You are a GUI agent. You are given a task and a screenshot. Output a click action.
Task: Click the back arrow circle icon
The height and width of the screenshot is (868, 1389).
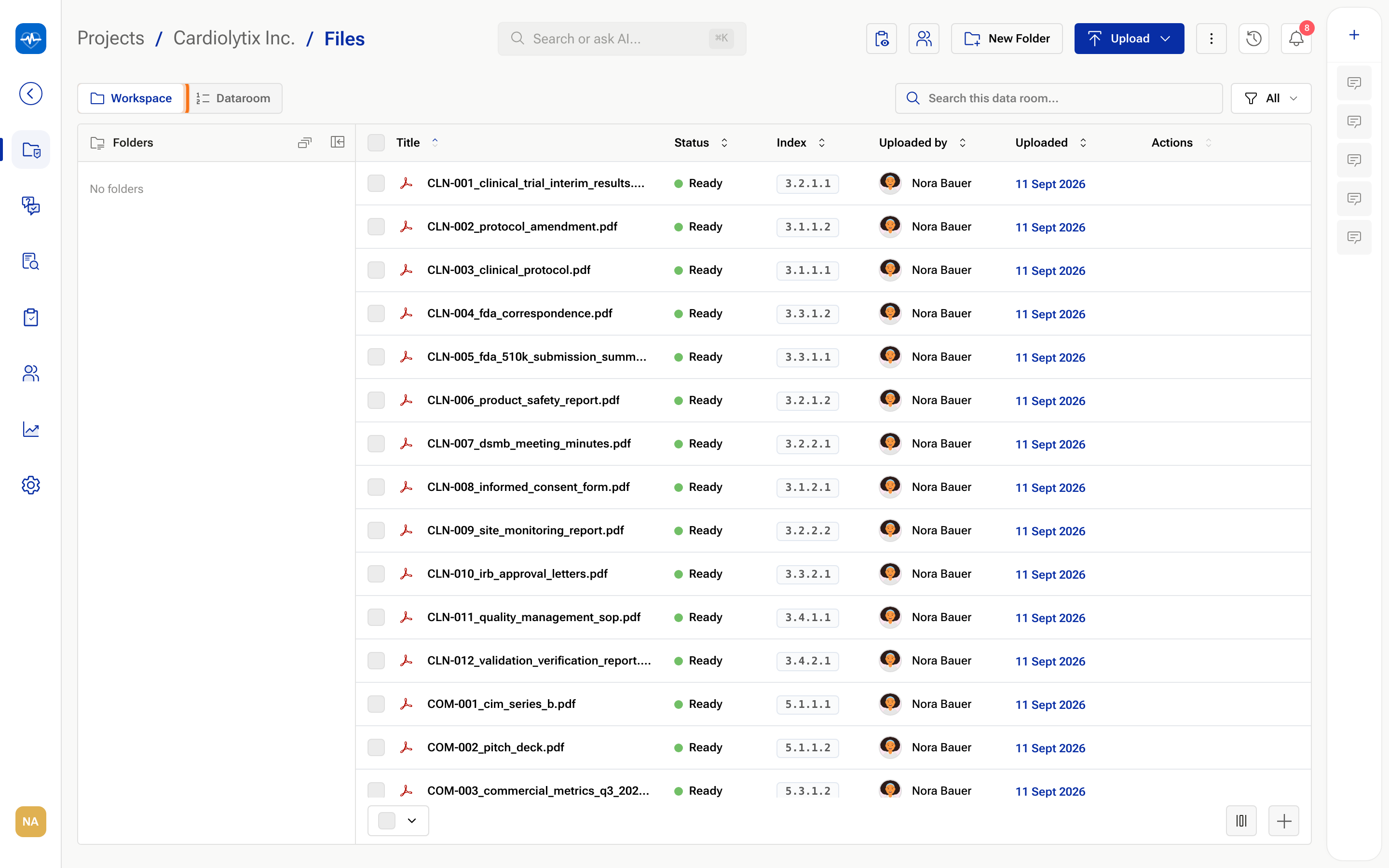31,94
